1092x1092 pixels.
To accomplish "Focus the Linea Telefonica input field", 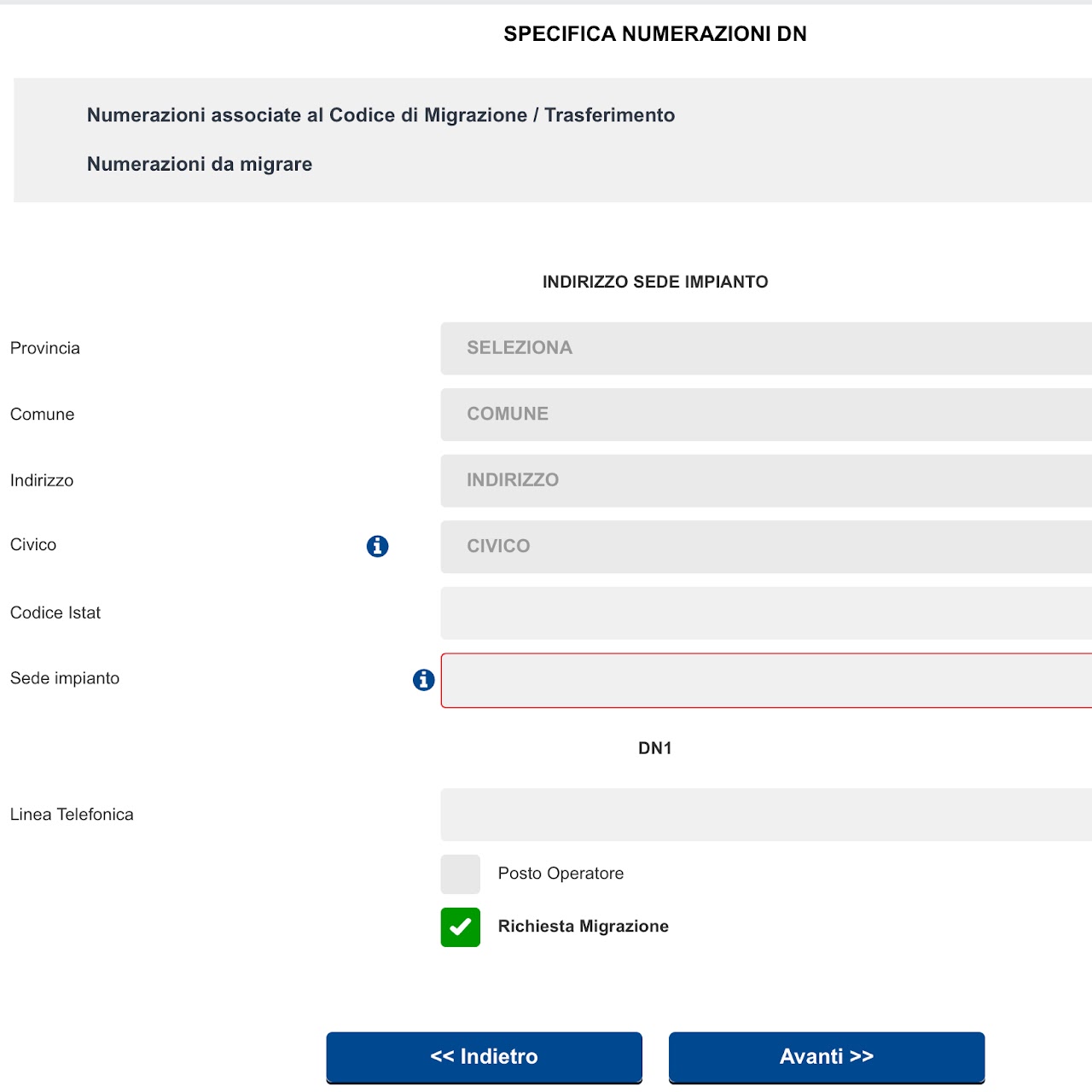I will (x=765, y=815).
